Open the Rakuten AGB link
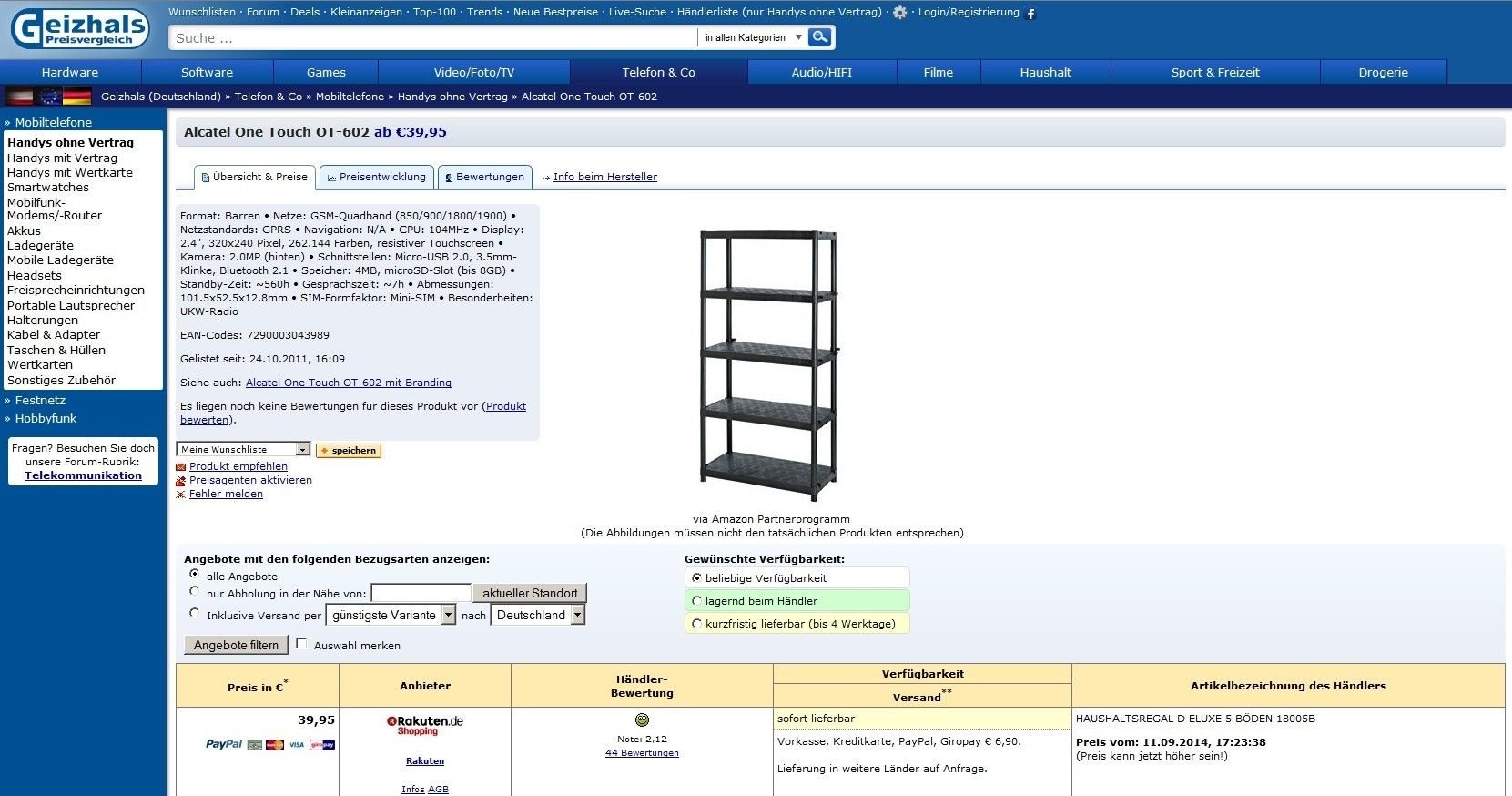1512x796 pixels. [x=438, y=790]
